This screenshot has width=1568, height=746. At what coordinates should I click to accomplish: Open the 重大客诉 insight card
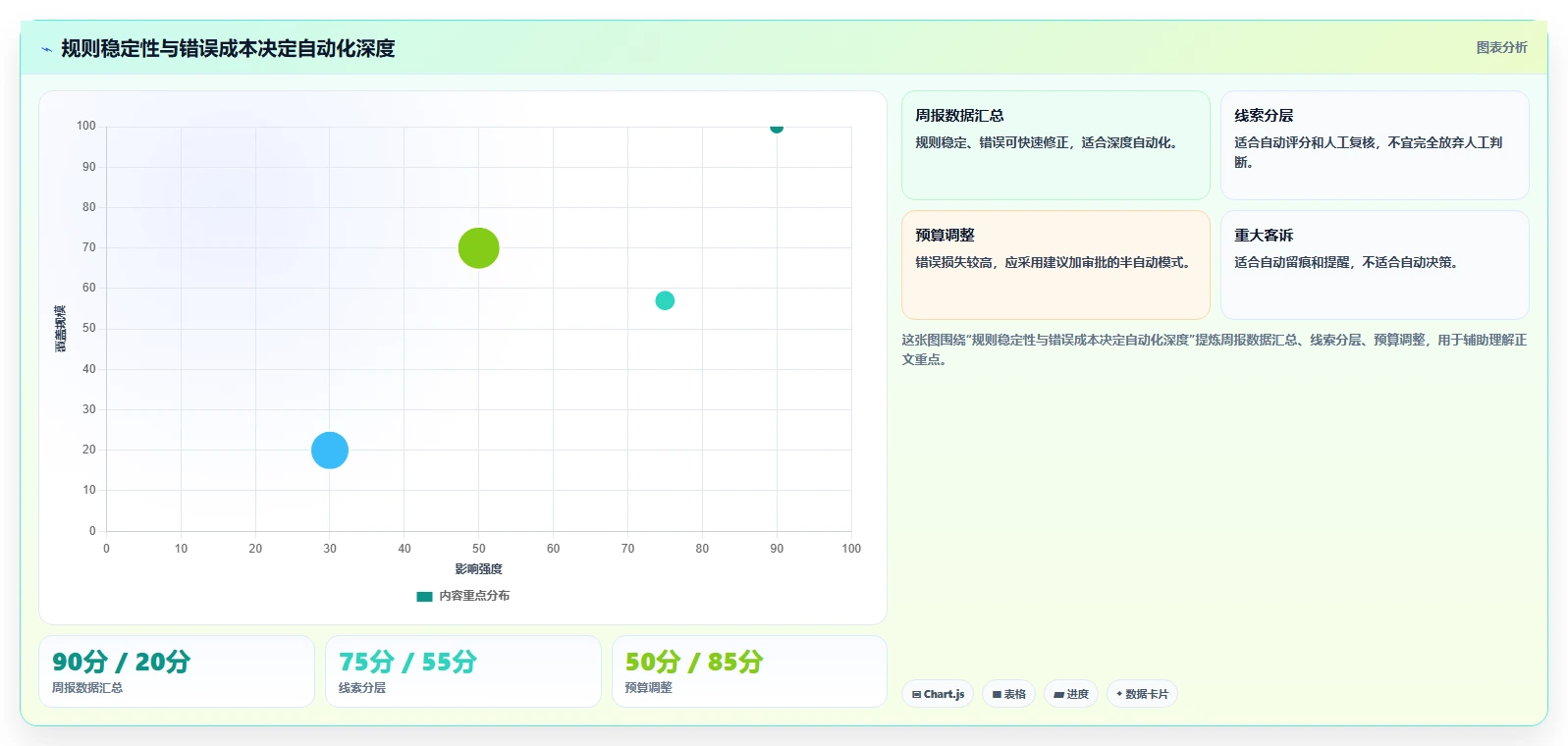click(x=1375, y=265)
